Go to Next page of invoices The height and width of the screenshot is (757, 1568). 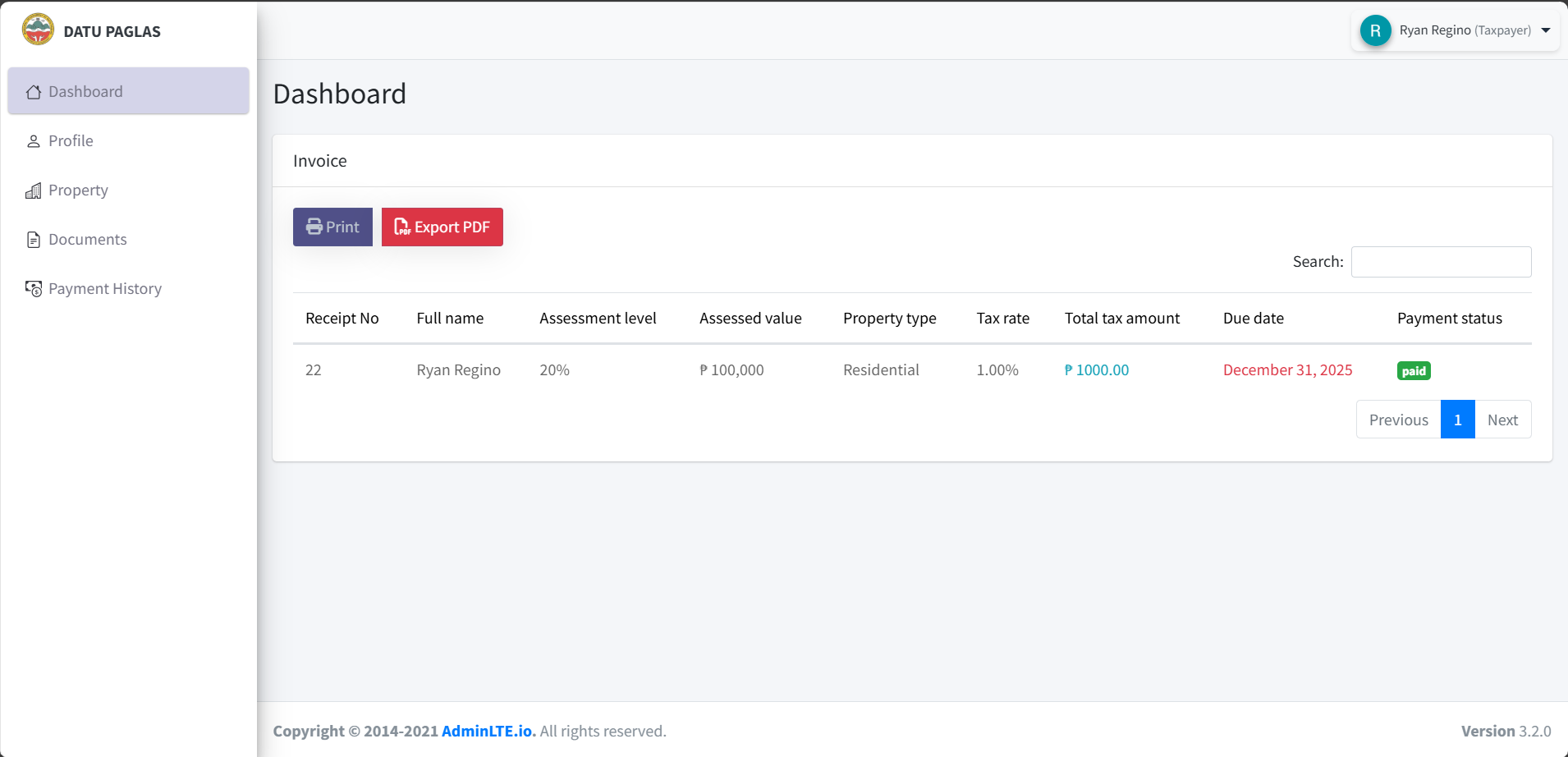coord(1502,420)
